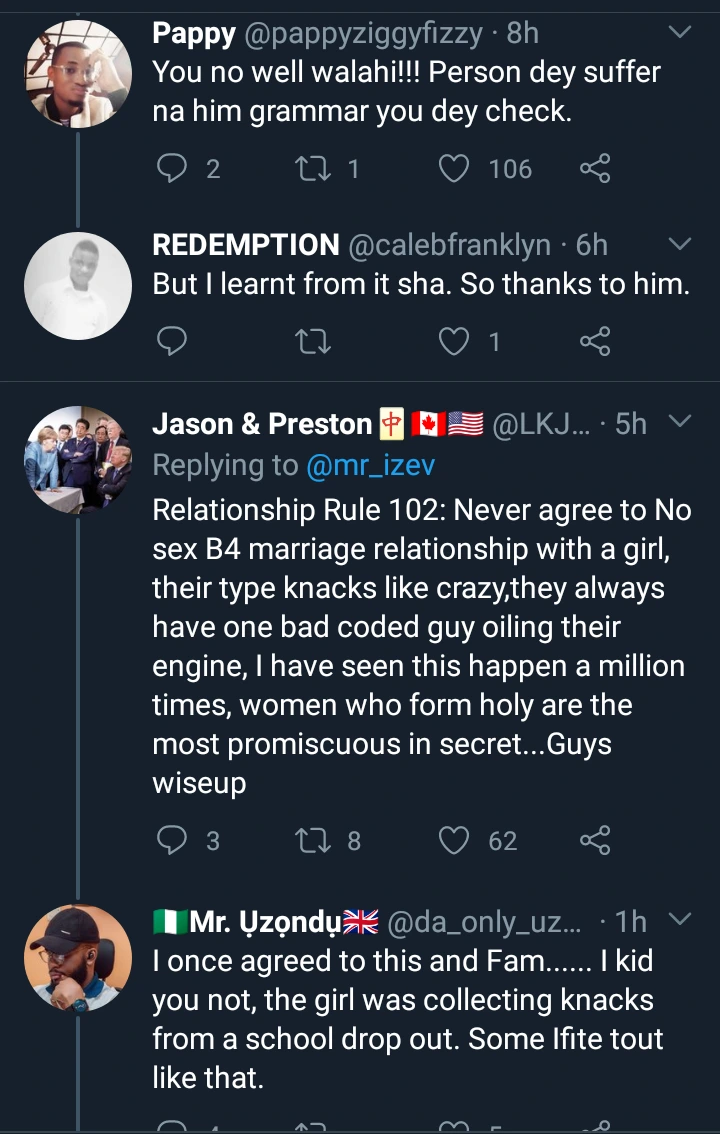Open options chevron on Mr. Uzondu's tweet
Image resolution: width=720 pixels, height=1134 pixels.
[679, 919]
